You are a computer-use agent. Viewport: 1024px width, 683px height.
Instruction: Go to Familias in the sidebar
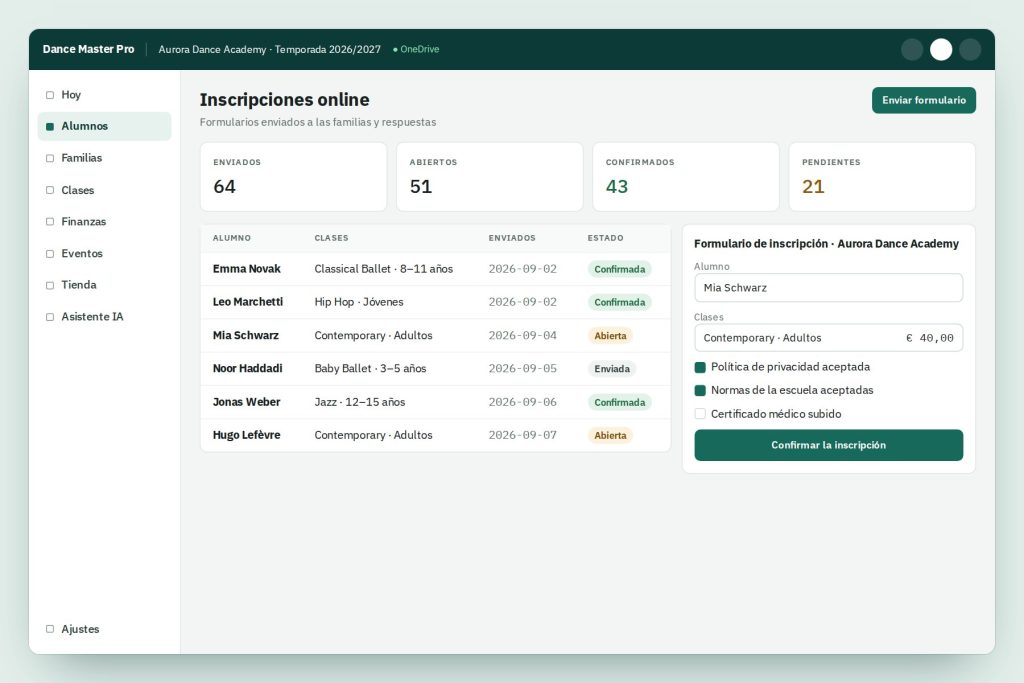(104, 158)
